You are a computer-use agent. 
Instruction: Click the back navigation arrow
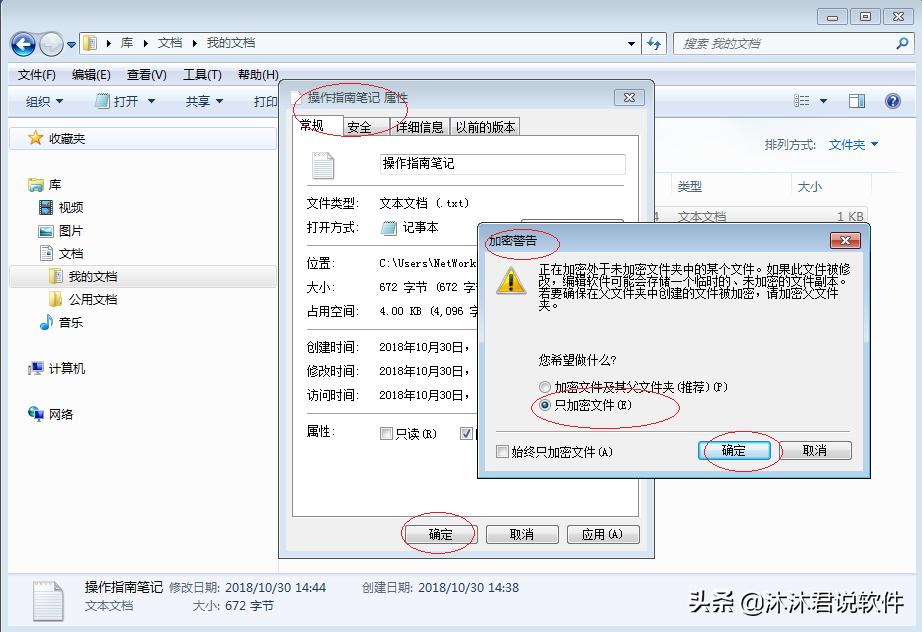point(21,44)
